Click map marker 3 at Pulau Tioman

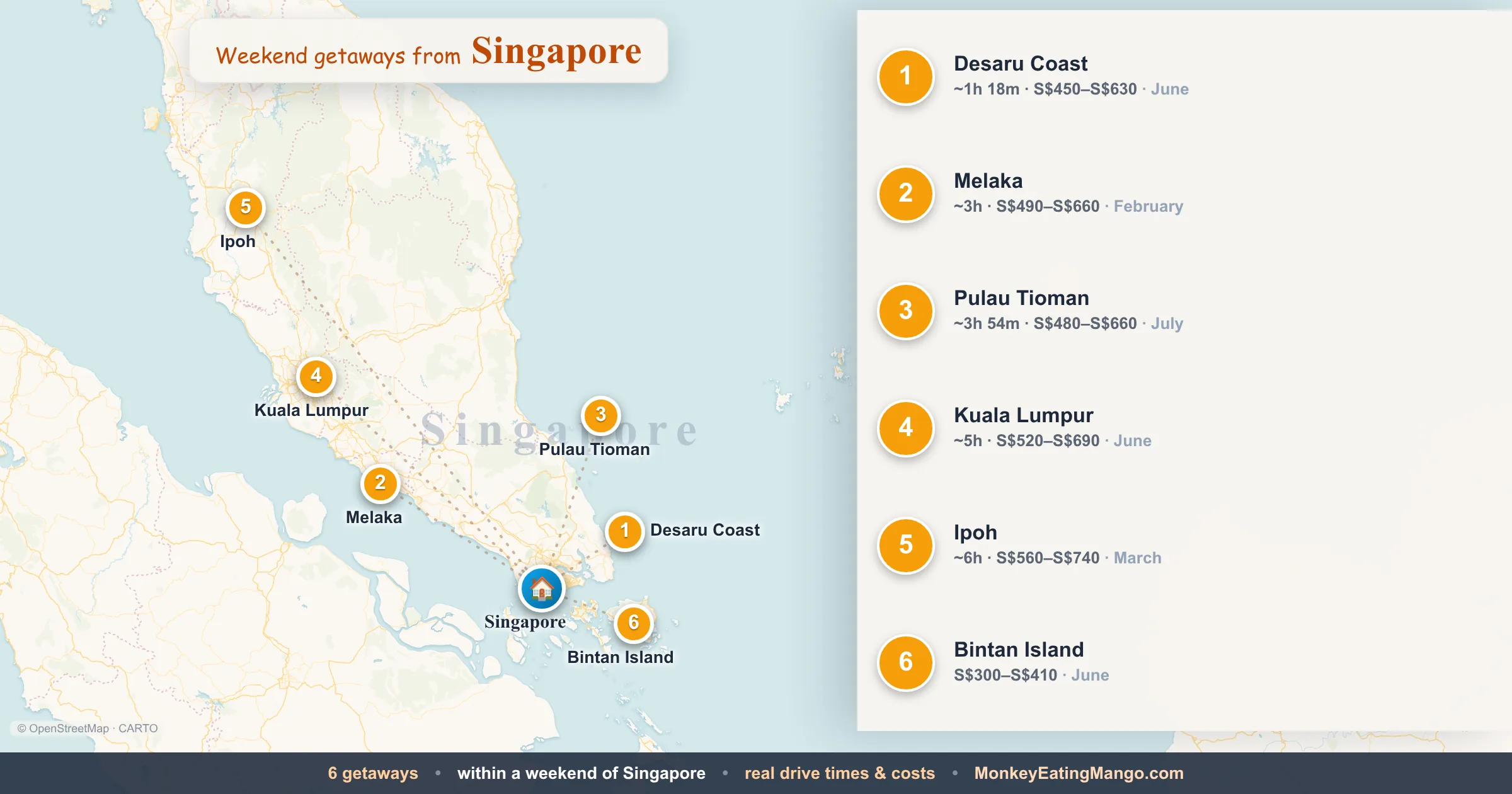click(x=600, y=415)
